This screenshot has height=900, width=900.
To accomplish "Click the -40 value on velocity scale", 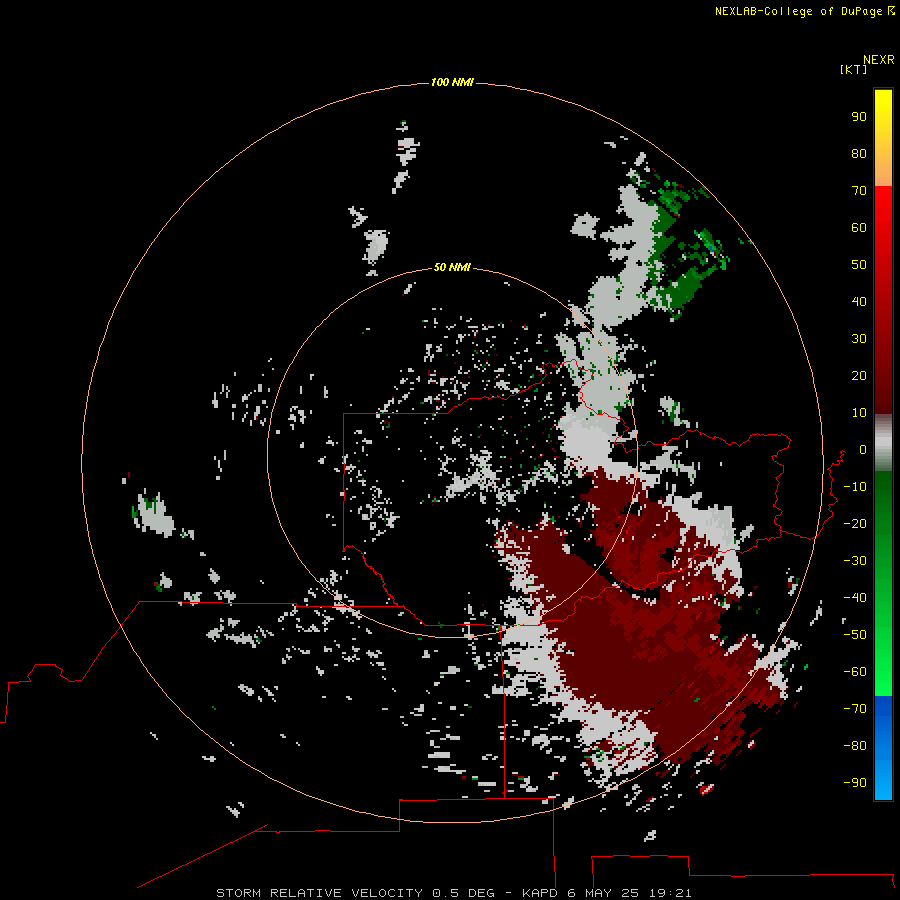I will coord(855,598).
